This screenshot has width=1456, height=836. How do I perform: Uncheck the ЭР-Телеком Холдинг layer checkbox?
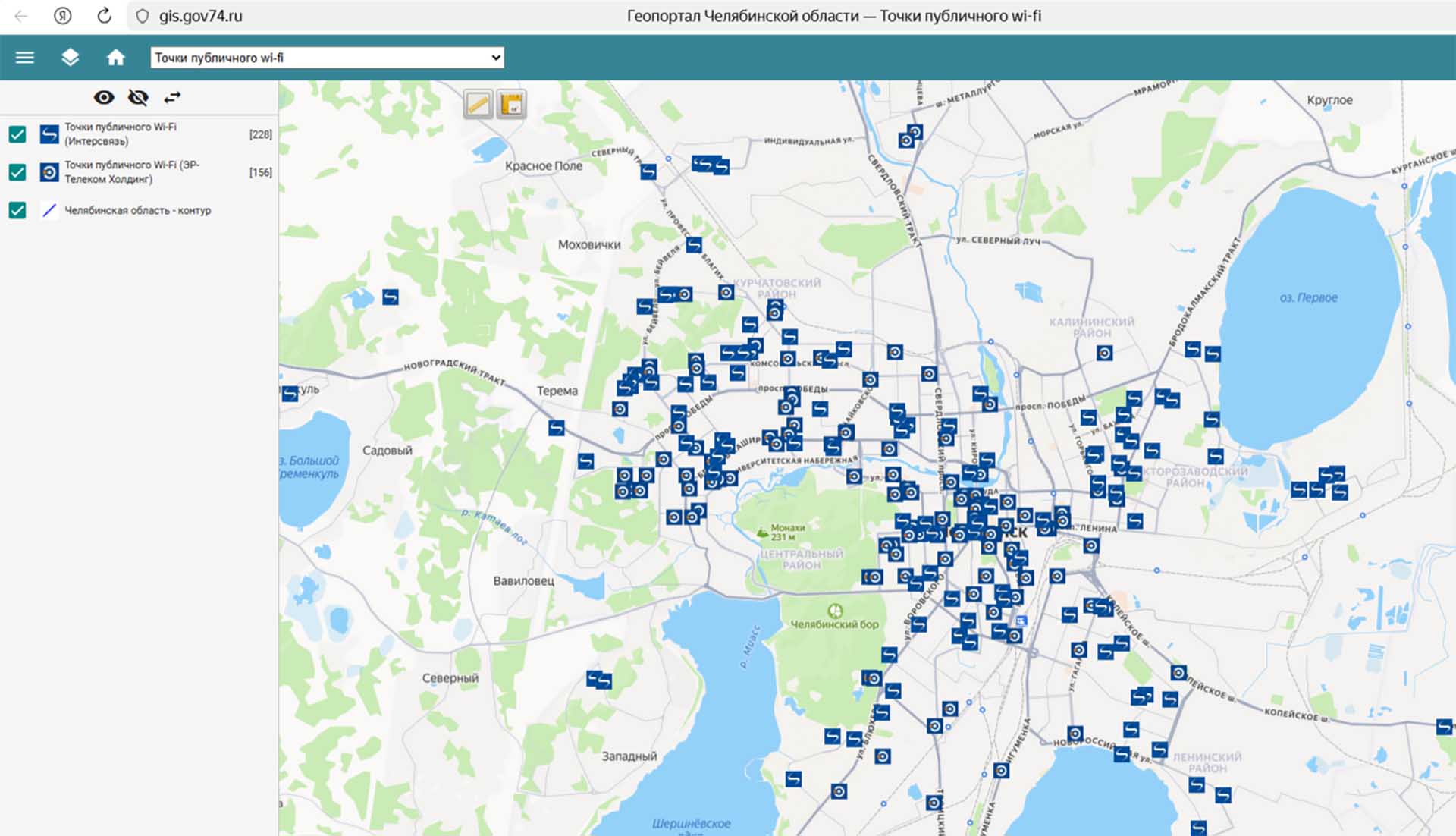coord(17,172)
